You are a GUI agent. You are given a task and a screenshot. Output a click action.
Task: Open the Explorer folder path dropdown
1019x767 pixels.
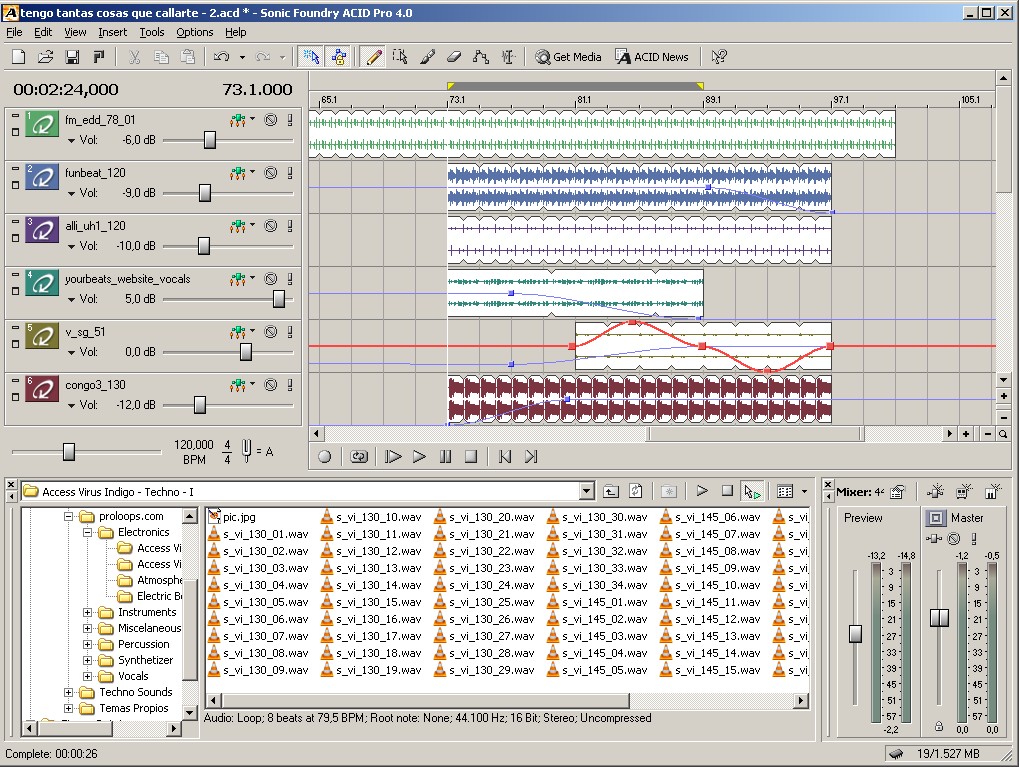pyautogui.click(x=586, y=491)
